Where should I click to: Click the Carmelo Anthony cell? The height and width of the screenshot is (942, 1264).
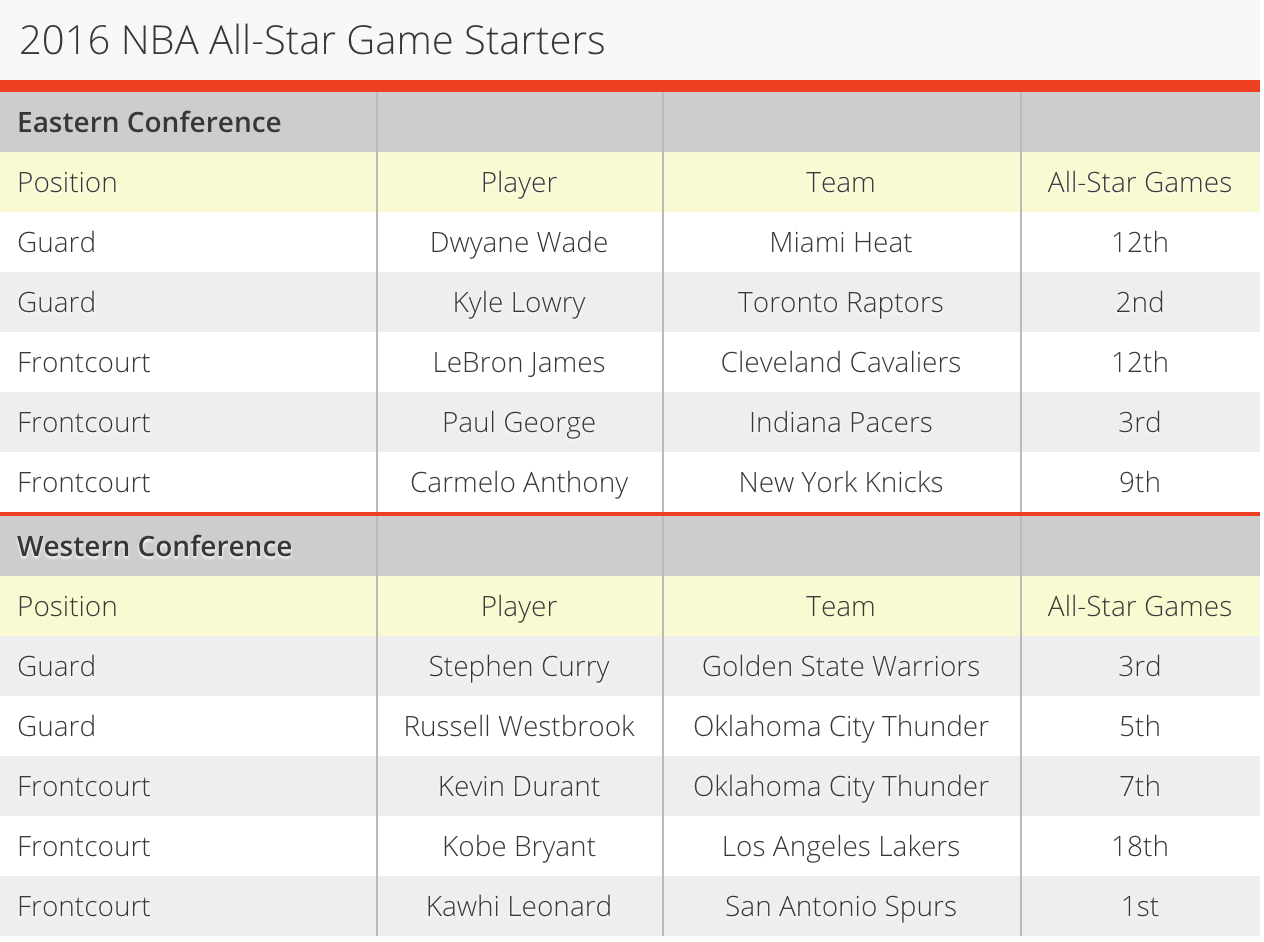pos(519,483)
